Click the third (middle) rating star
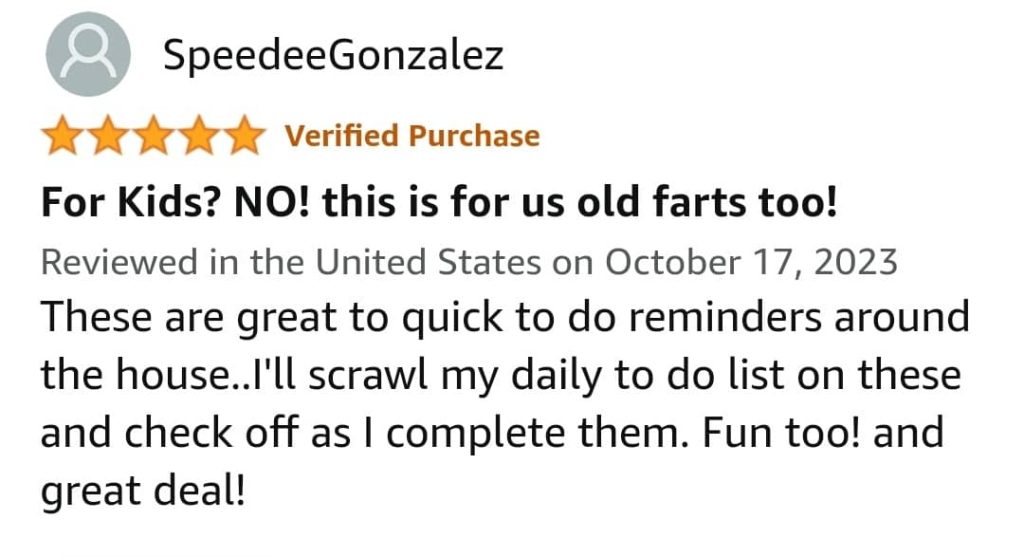This screenshot has width=1024, height=557. (153, 135)
